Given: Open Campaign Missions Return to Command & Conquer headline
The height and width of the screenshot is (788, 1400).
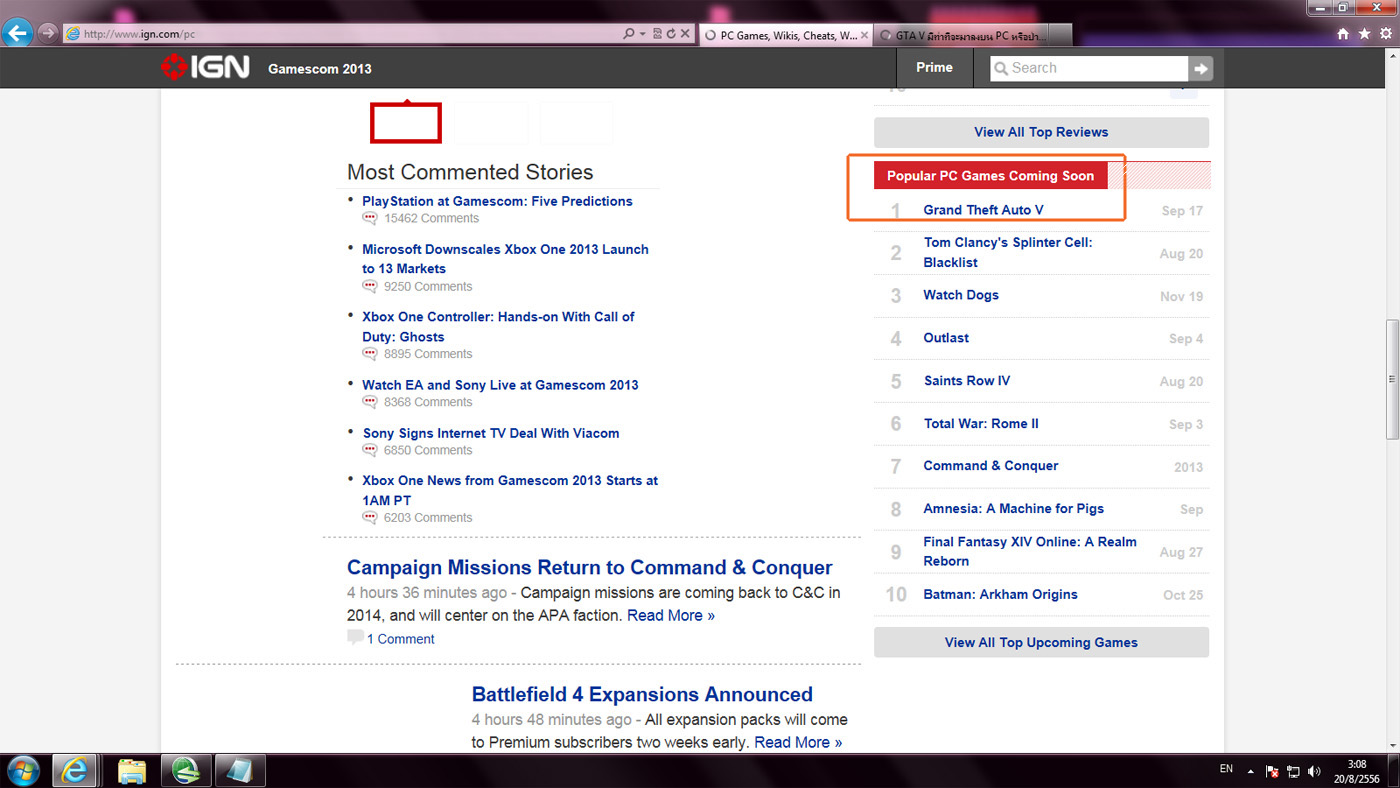Looking at the screenshot, I should coord(590,568).
